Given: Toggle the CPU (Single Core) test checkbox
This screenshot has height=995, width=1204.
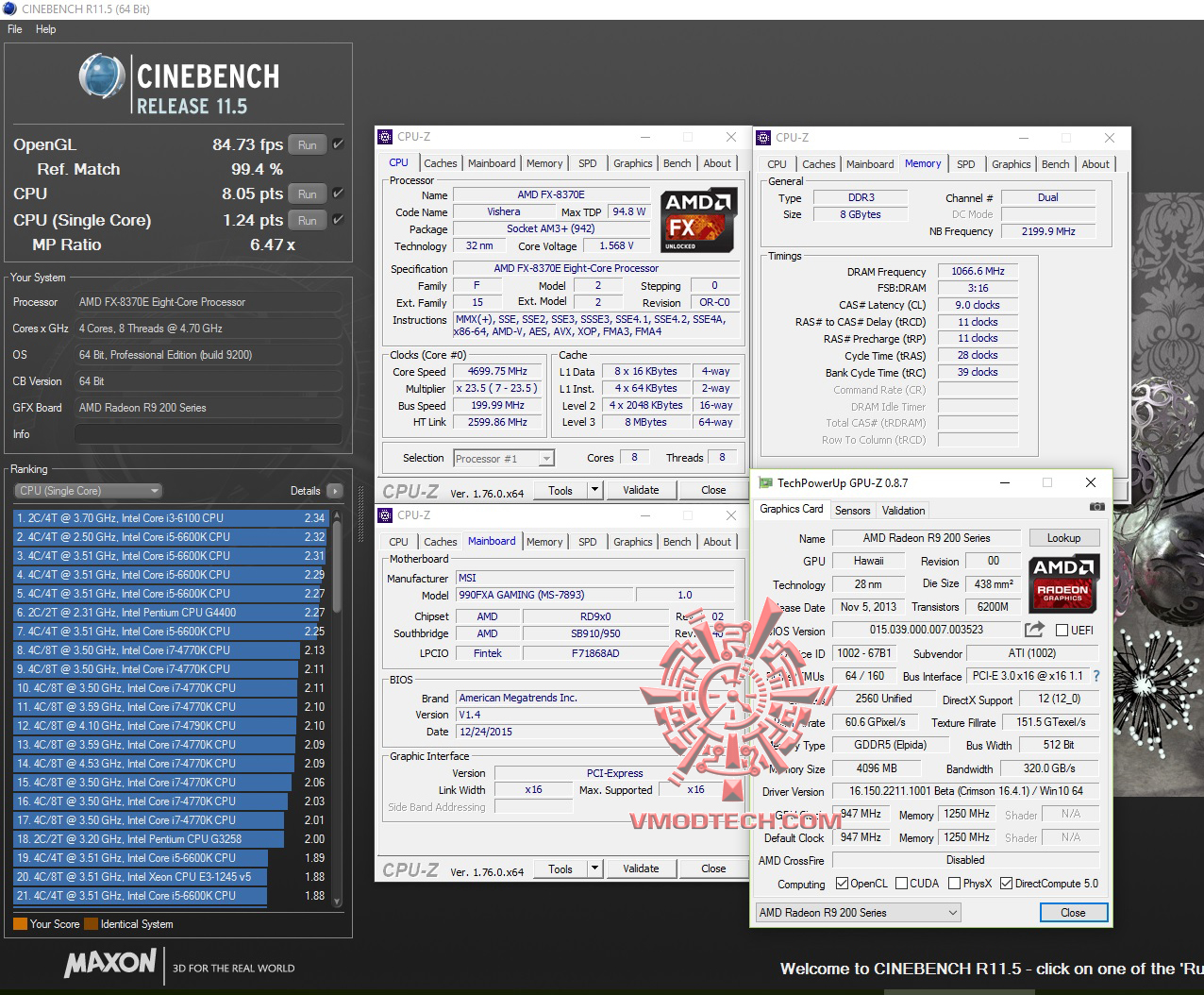Looking at the screenshot, I should 338,220.
